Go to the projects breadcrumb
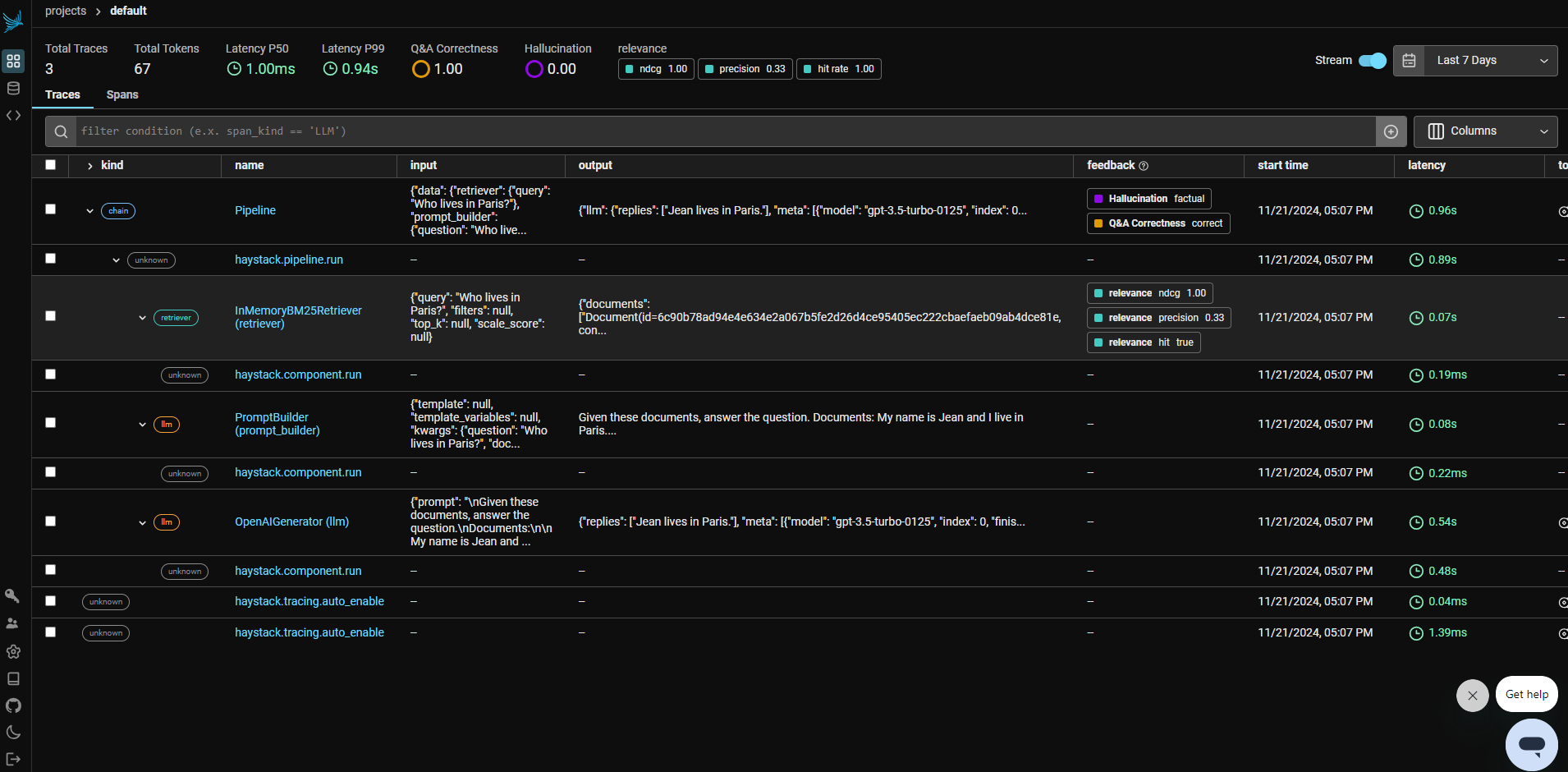Viewport: 1568px width, 772px height. click(66, 11)
